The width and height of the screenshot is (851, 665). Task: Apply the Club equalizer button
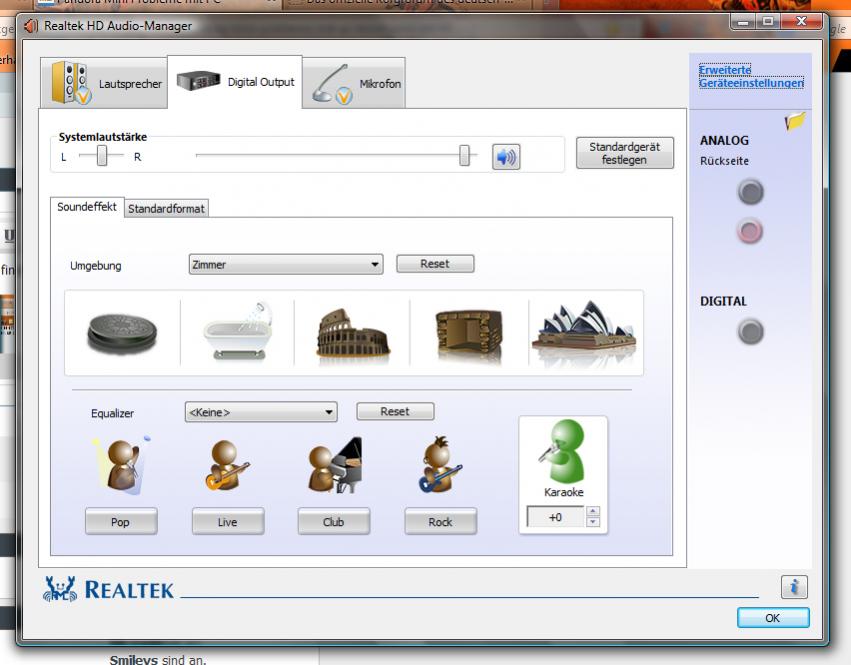pos(334,522)
